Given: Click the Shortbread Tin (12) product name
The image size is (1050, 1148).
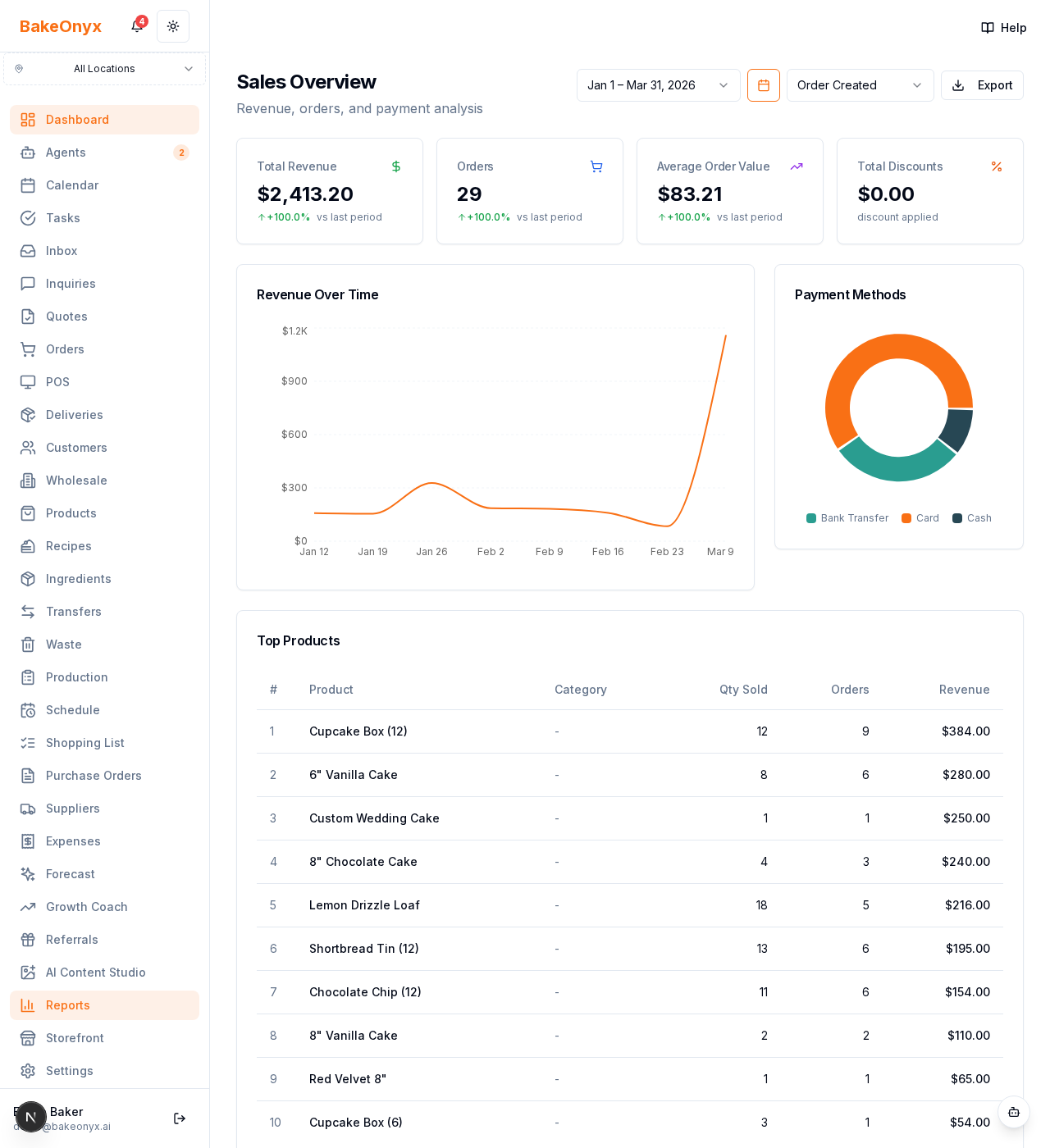Looking at the screenshot, I should click(x=364, y=949).
